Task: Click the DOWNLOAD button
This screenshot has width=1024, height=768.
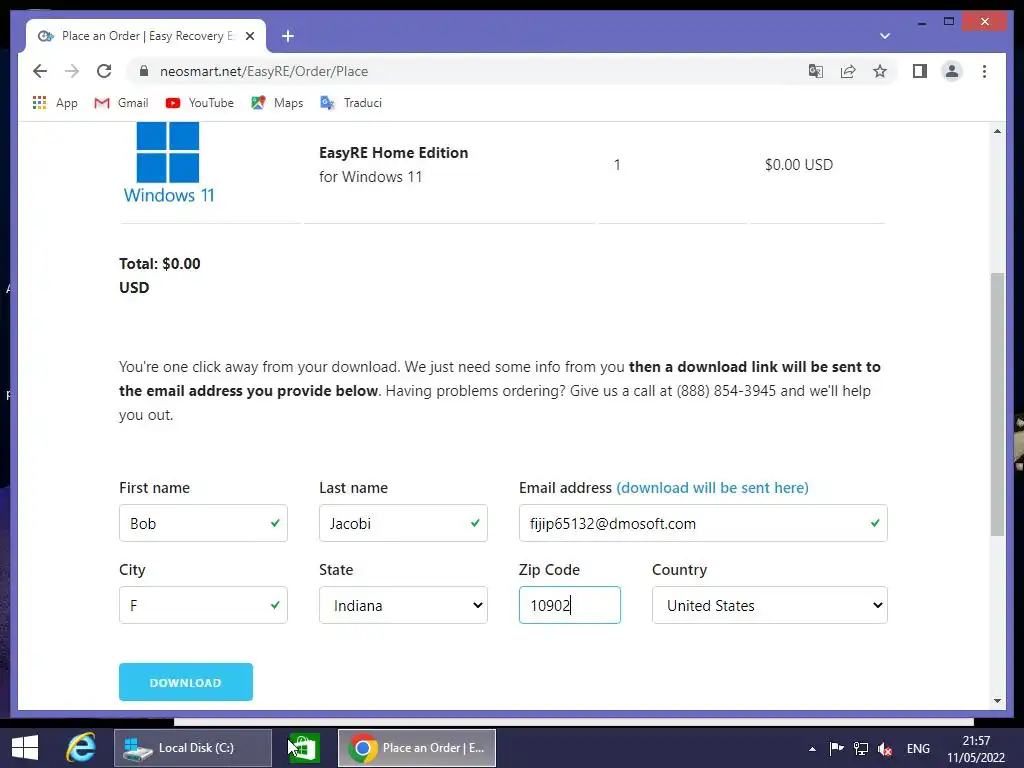Action: tap(185, 682)
